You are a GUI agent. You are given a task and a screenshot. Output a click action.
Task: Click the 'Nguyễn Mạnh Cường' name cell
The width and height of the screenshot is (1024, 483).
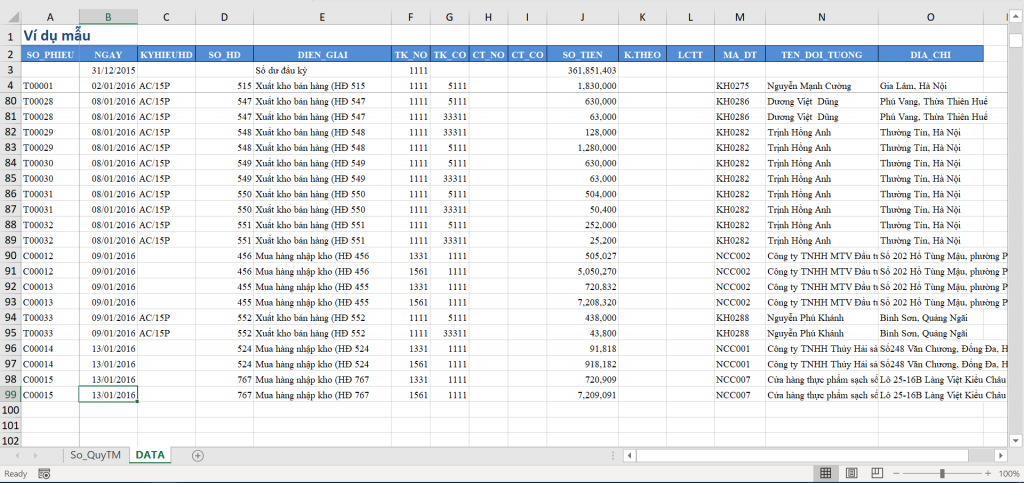pyautogui.click(x=822, y=86)
